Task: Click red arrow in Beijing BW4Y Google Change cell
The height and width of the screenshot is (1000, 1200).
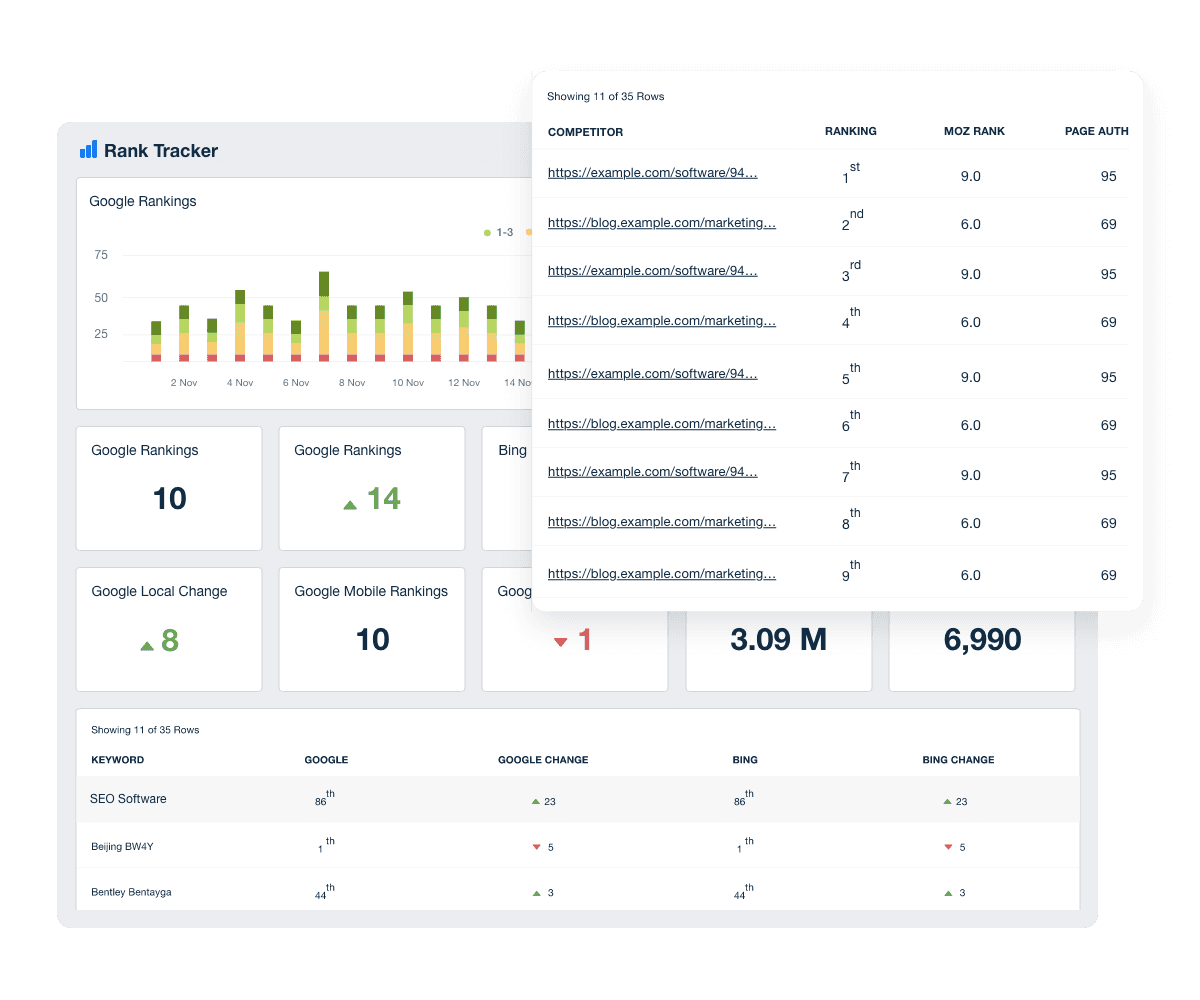Action: [536, 847]
